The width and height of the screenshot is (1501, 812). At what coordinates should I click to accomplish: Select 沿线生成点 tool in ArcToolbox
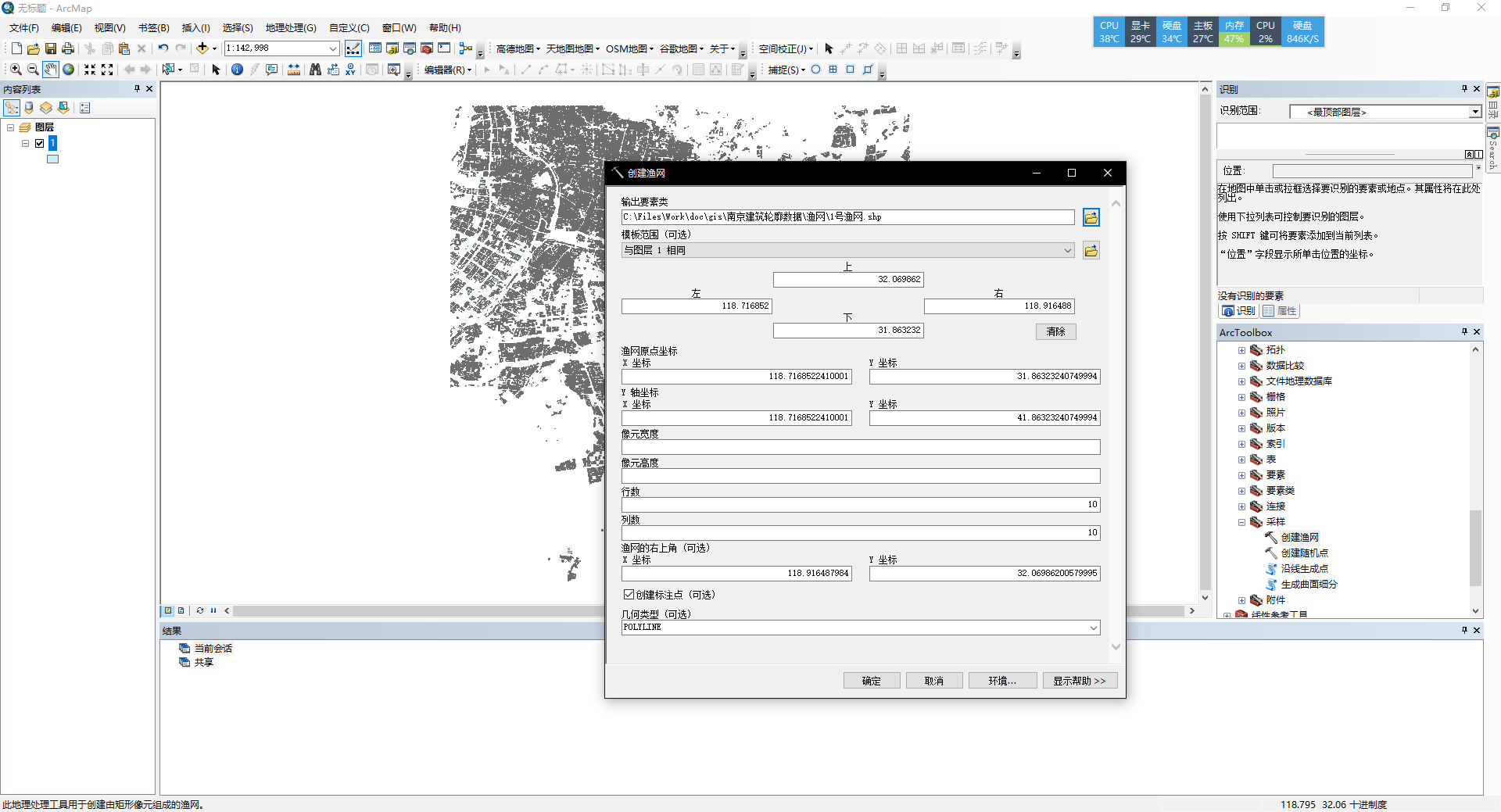(1304, 569)
